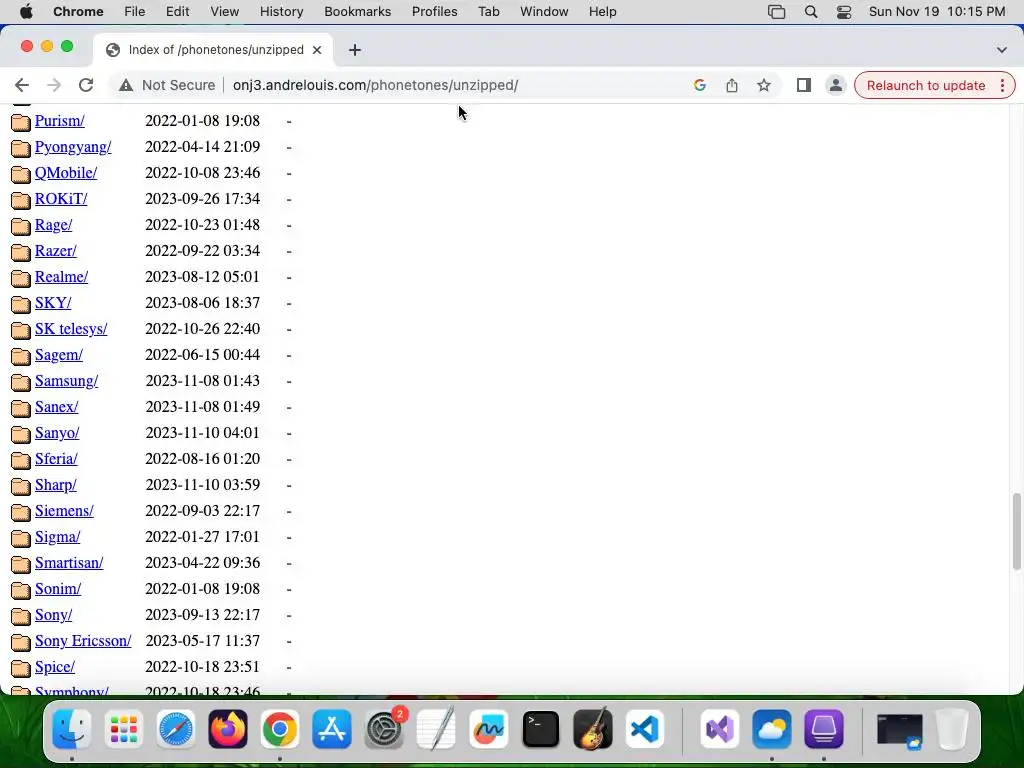Viewport: 1024px width, 768px height.
Task: Click the folder icon beside Sanyo/
Action: (21, 434)
